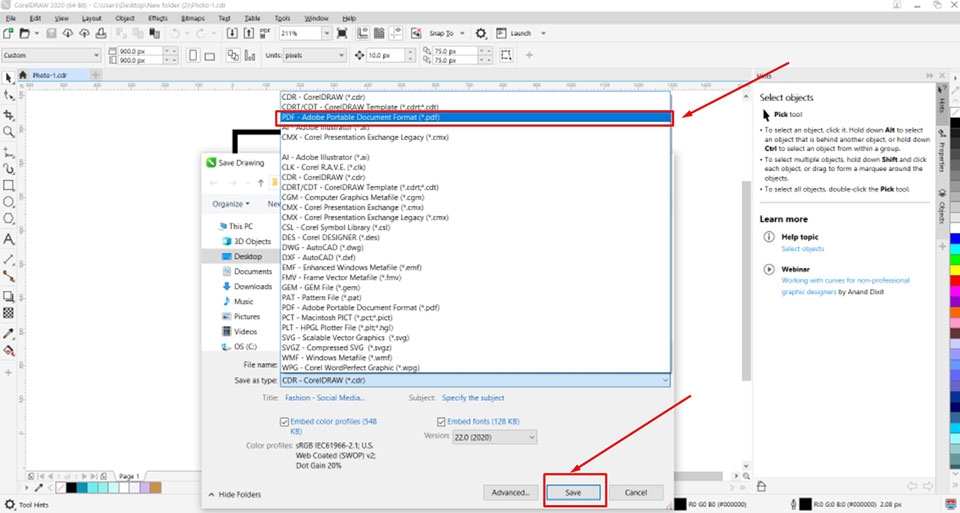Select Downloads in the folder tree
Viewport: 960px width, 513px height.
(252, 286)
